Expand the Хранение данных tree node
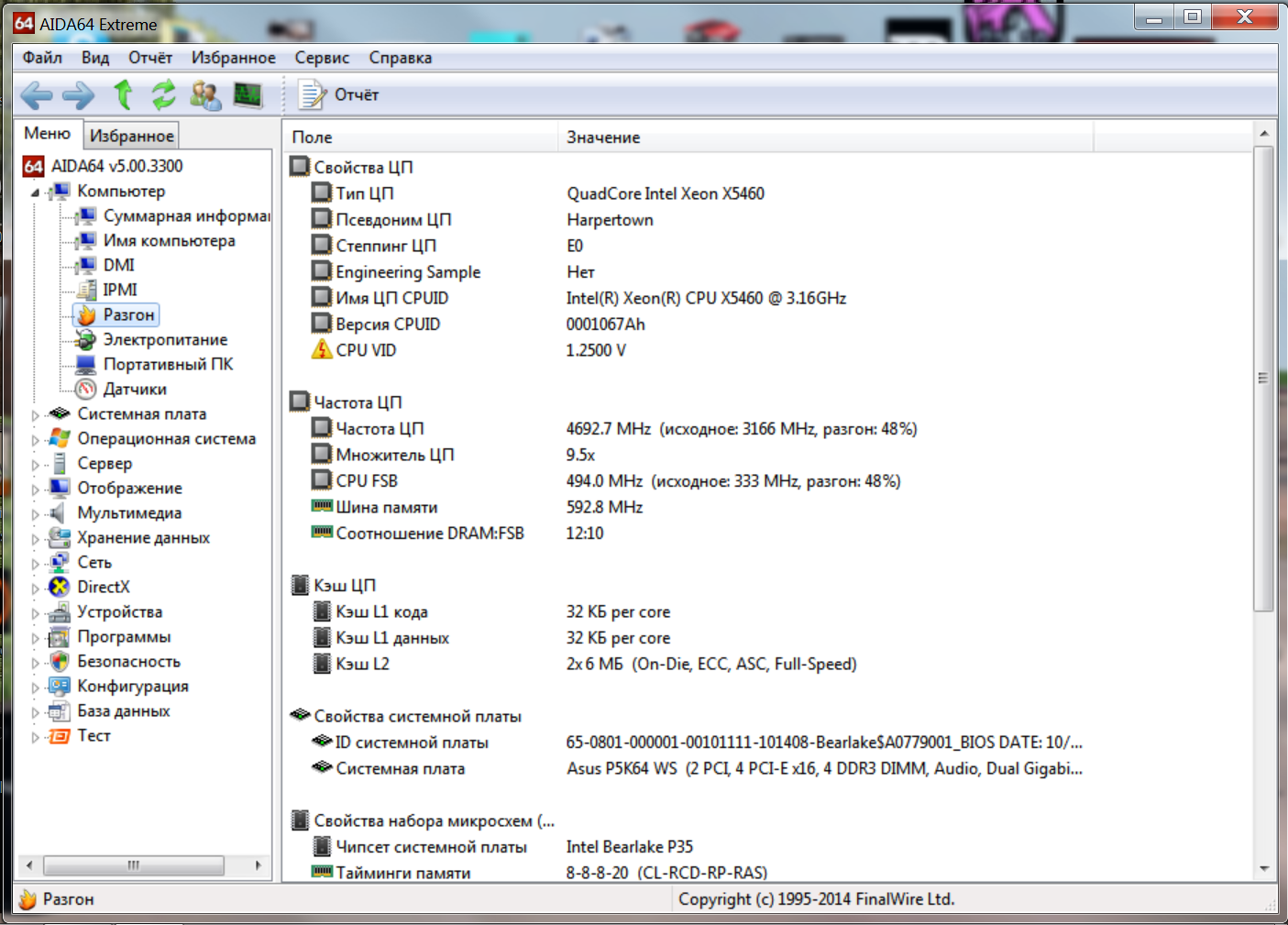The height and width of the screenshot is (925, 1288). (x=36, y=539)
